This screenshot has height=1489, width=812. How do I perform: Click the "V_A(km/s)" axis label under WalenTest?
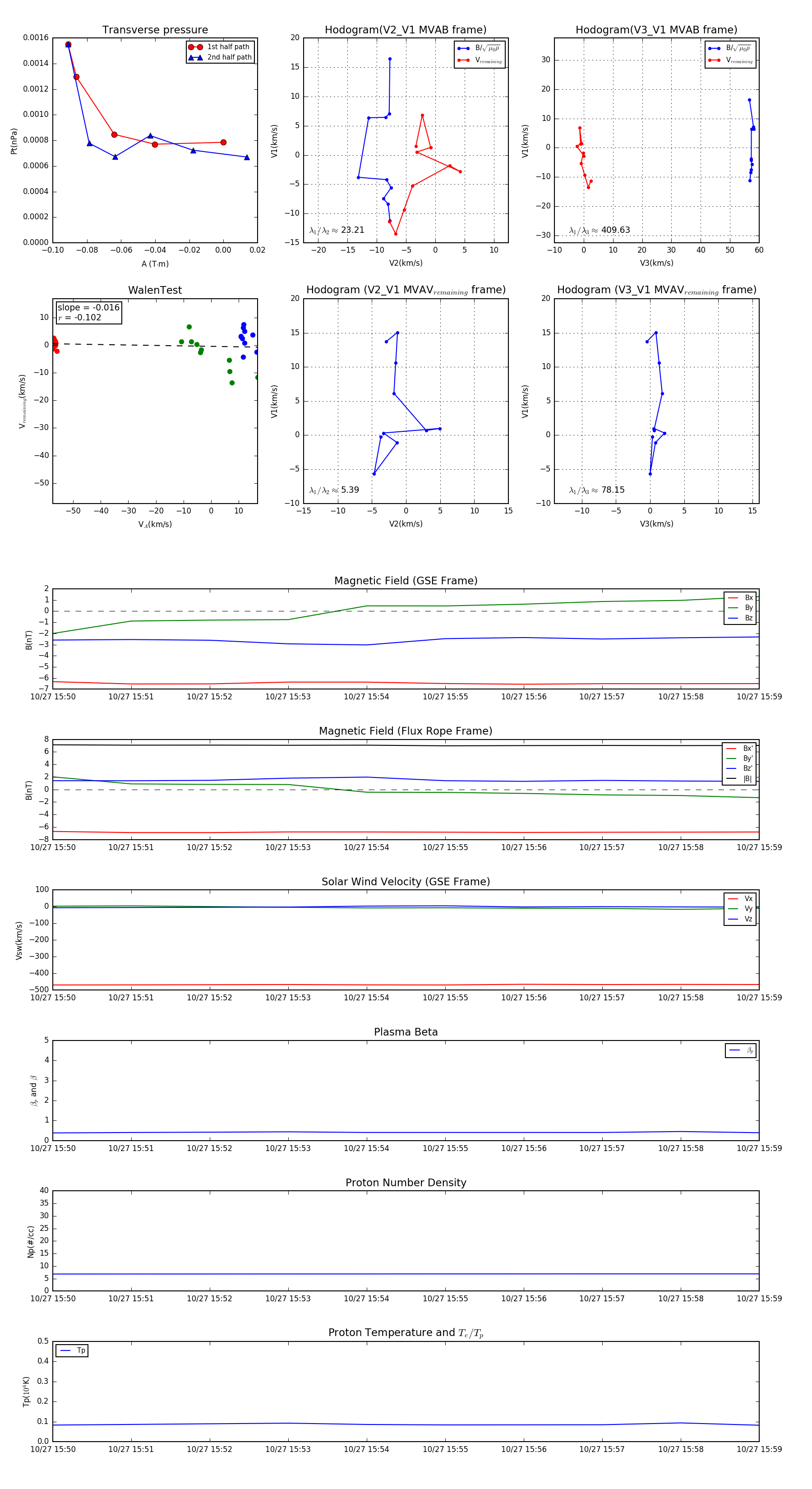[155, 524]
